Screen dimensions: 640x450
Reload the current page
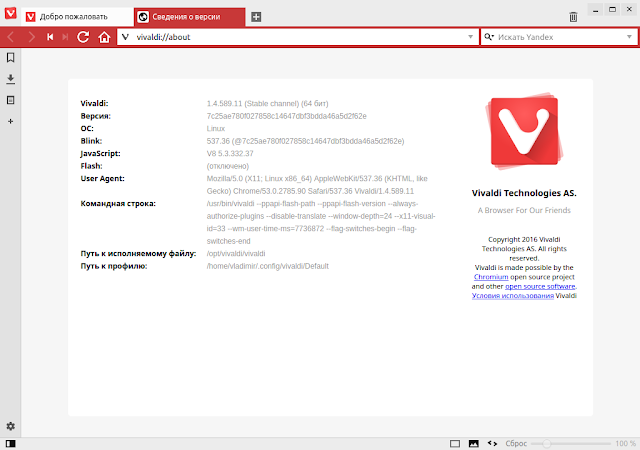[83, 37]
